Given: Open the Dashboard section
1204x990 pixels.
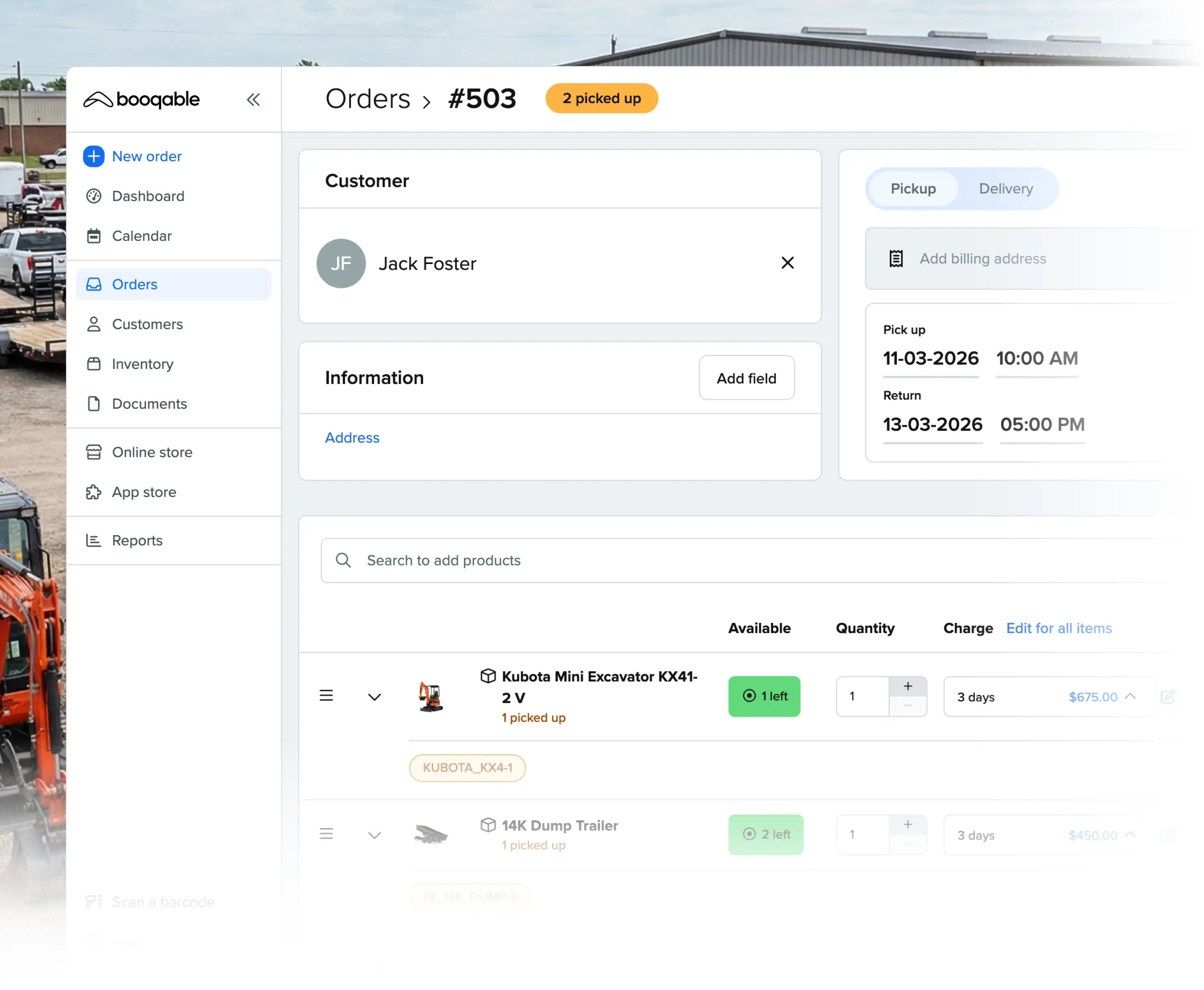Looking at the screenshot, I should click(148, 196).
